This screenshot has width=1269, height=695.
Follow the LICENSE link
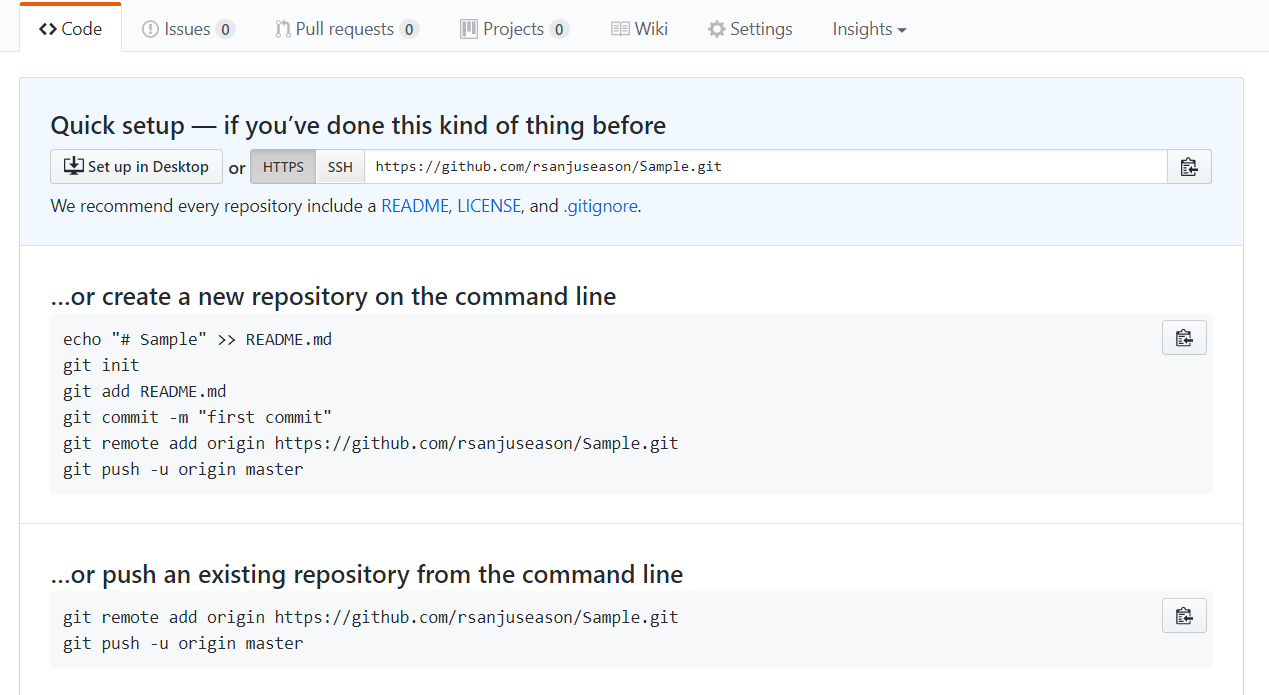pos(489,207)
